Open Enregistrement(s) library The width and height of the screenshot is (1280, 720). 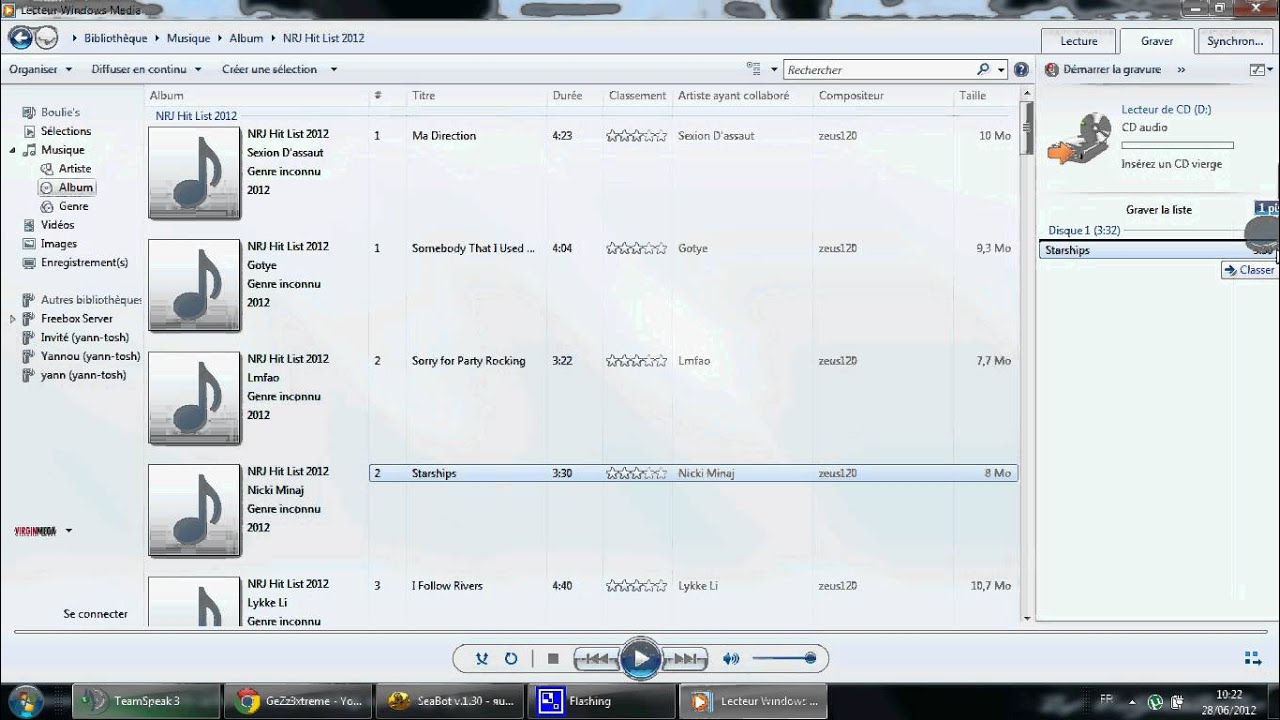pyautogui.click(x=84, y=263)
